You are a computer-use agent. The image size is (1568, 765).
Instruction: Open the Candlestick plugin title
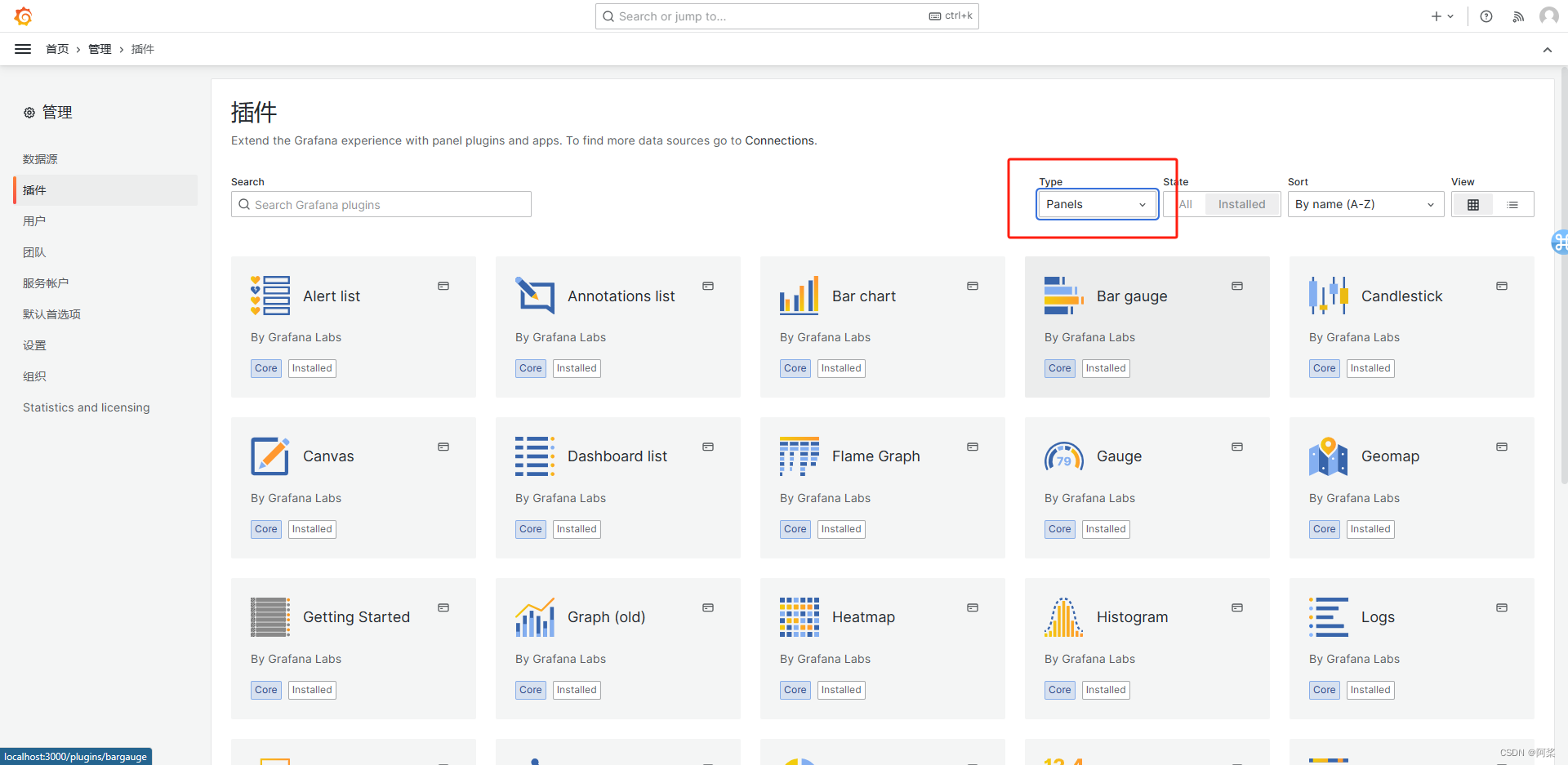pos(1401,296)
